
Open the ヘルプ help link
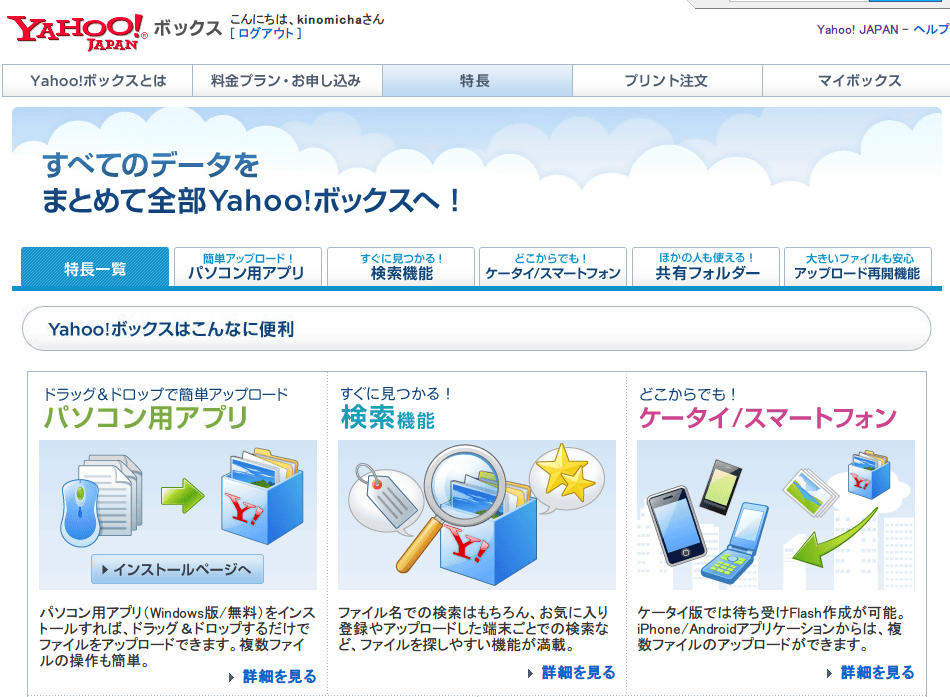[931, 29]
